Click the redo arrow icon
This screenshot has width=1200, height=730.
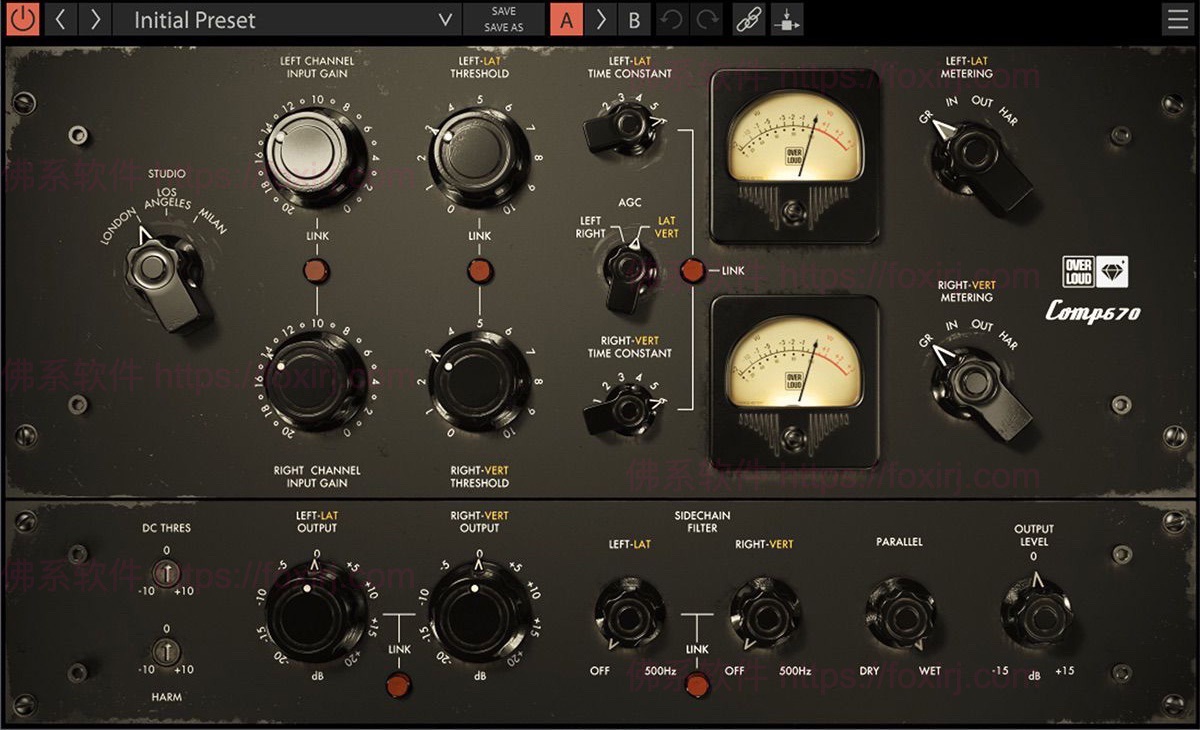[x=707, y=20]
